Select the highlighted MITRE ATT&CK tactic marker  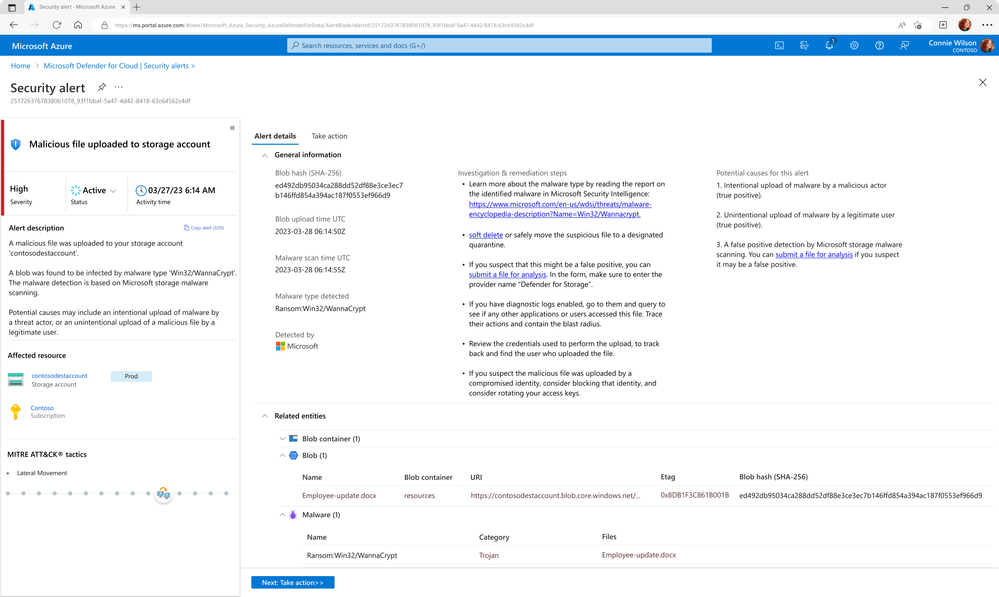pos(164,493)
